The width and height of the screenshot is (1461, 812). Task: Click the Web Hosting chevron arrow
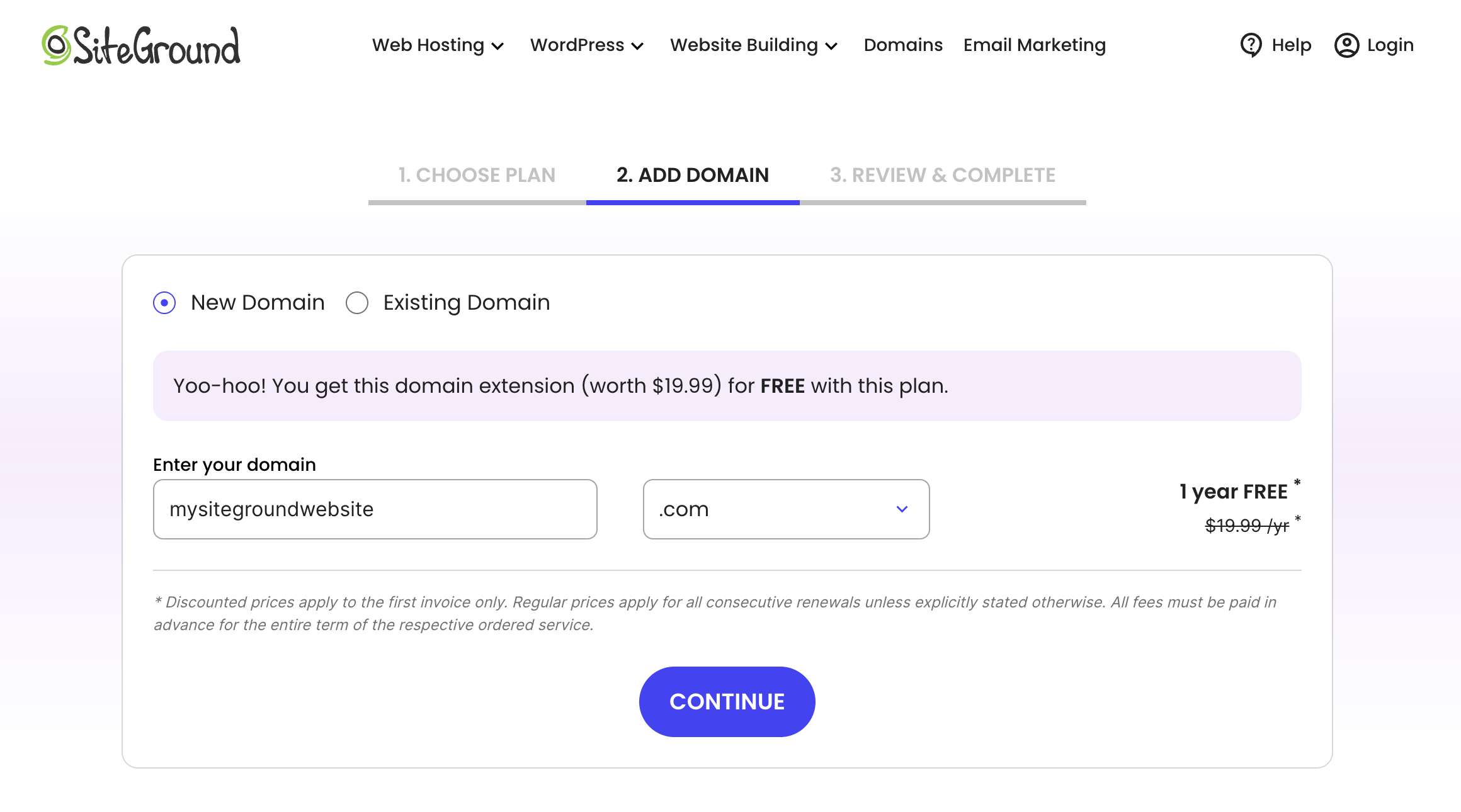click(x=497, y=46)
